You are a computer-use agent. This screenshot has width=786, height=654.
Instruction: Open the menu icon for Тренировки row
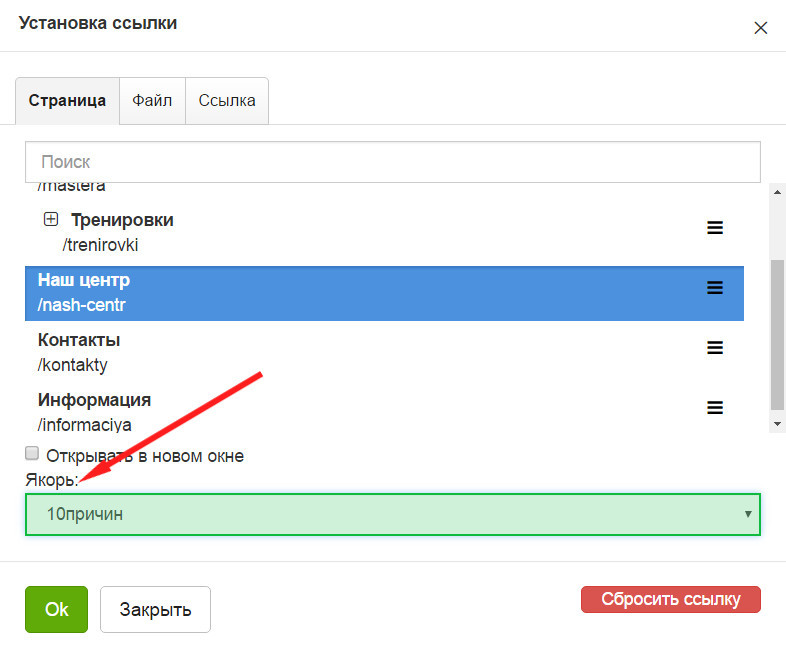click(715, 228)
